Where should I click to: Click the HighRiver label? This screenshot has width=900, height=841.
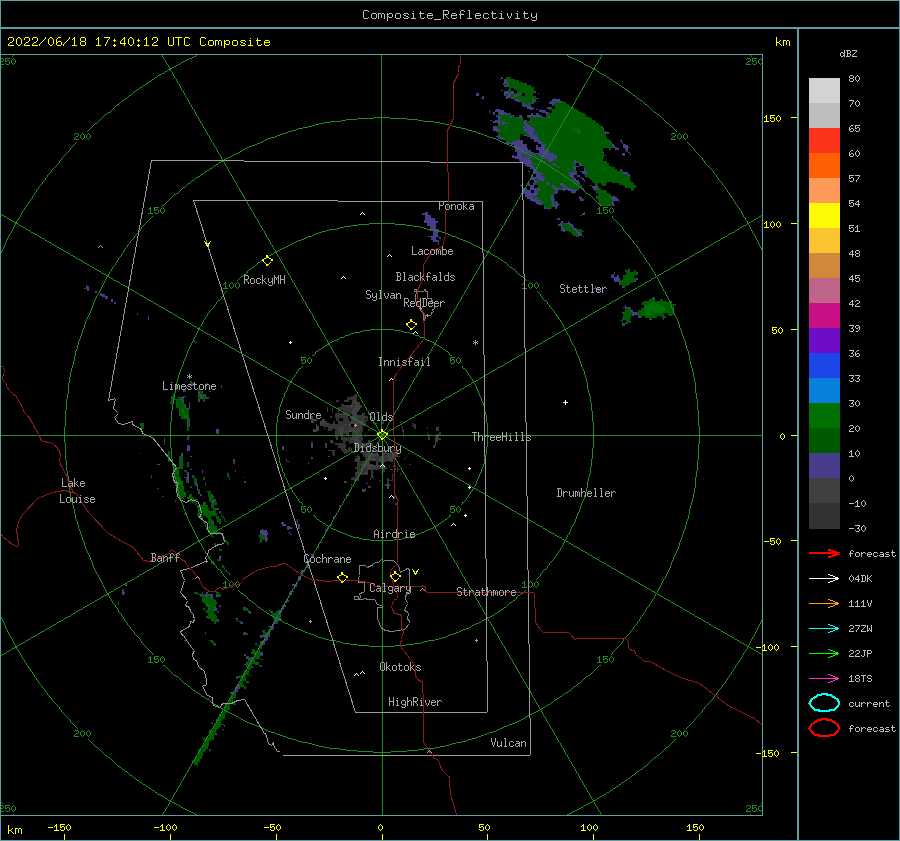coord(415,702)
